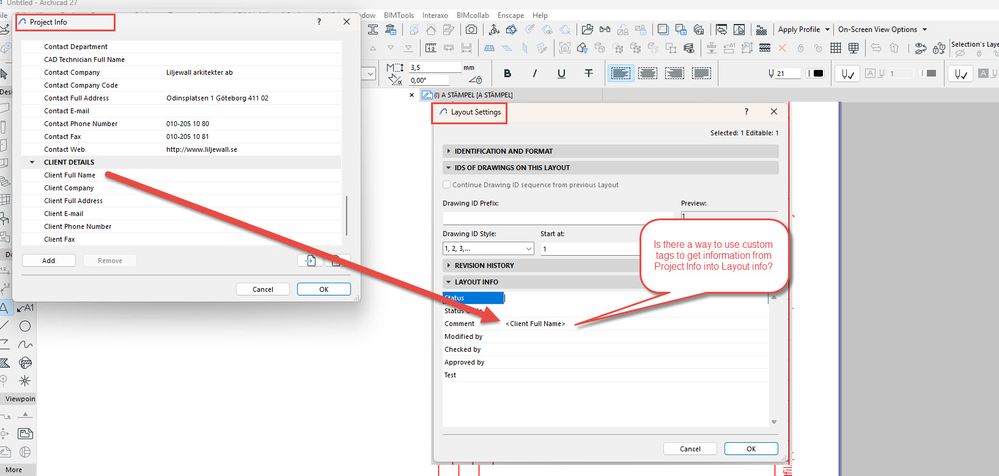Select center text alignment
This screenshot has height=476, width=999.
[647, 74]
